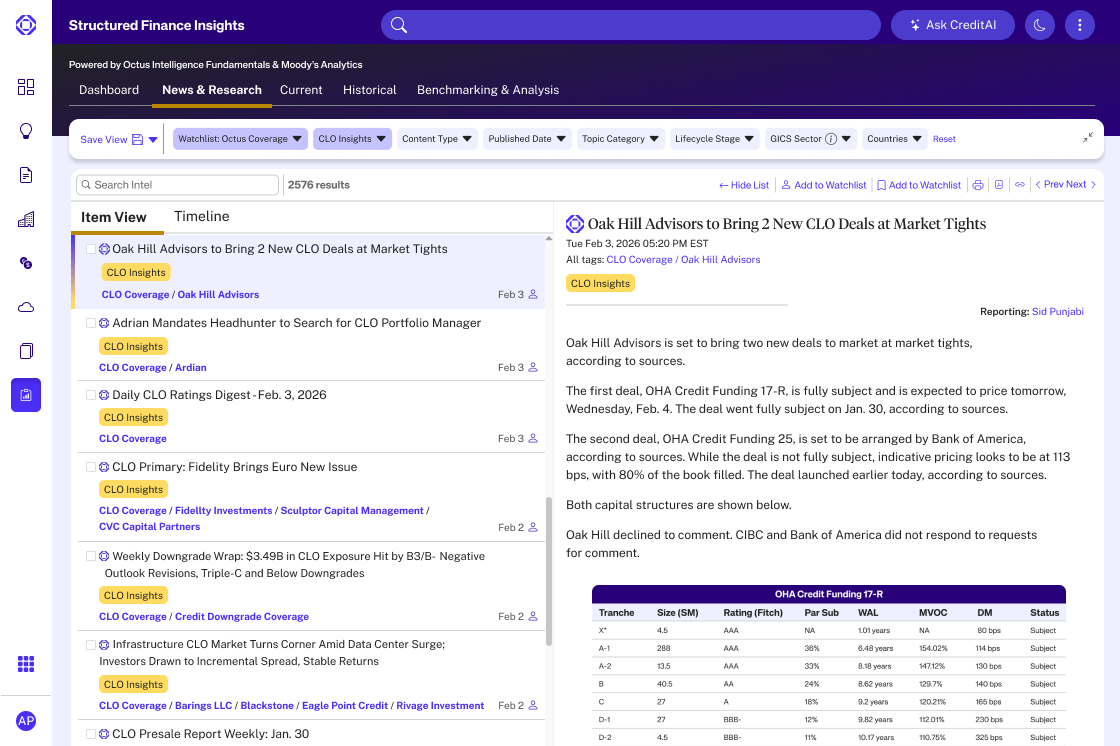Open reporter Sid Punjabi's profile link
Viewport: 1120px width, 746px height.
(x=1057, y=311)
